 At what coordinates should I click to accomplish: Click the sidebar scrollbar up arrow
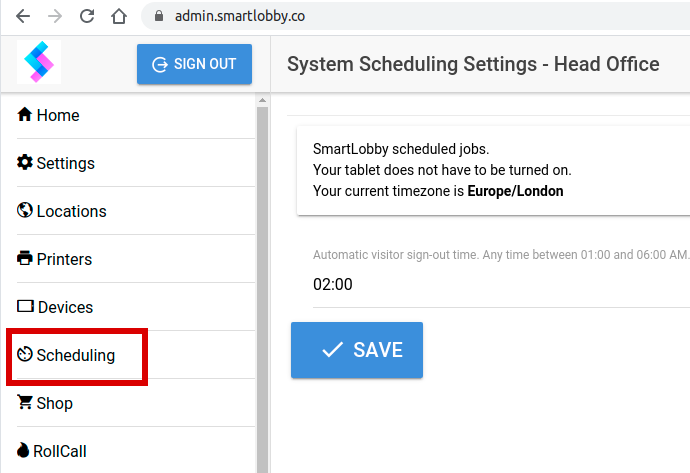pyautogui.click(x=263, y=101)
